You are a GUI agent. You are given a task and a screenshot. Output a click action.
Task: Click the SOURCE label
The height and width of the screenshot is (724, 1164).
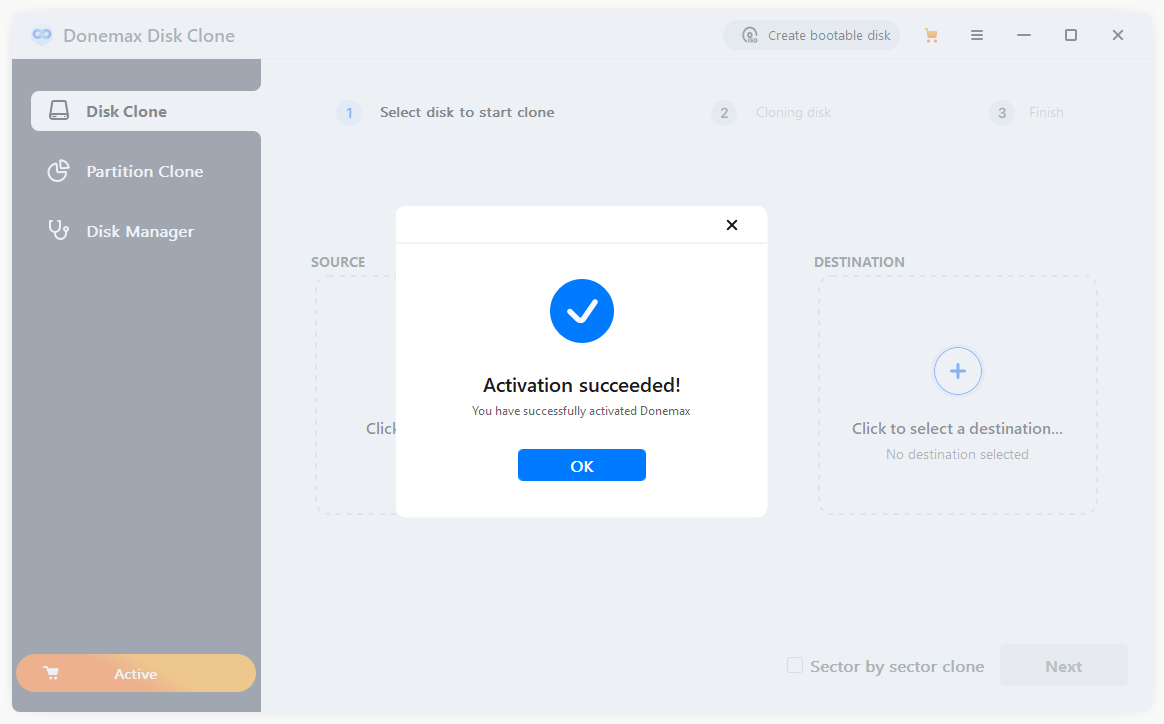click(x=338, y=261)
